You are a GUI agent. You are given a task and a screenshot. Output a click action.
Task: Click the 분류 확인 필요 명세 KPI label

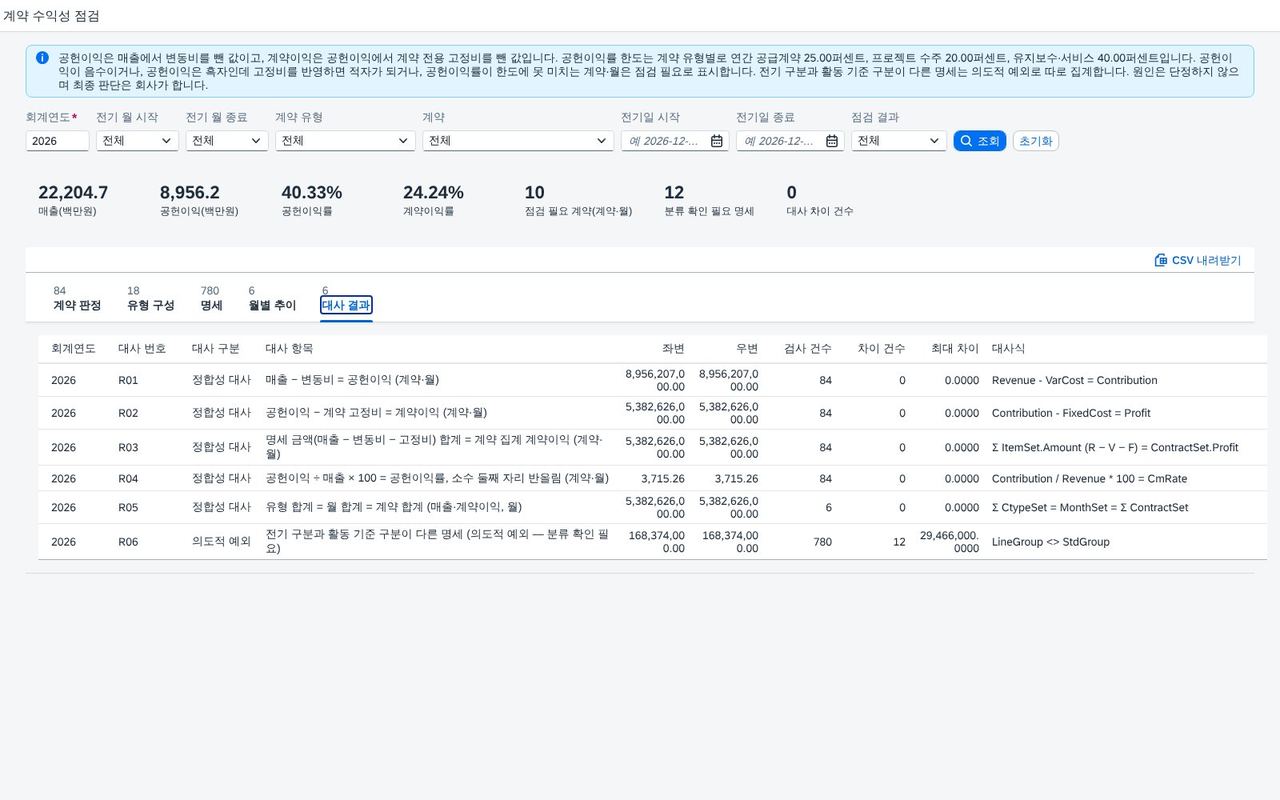tap(709, 212)
